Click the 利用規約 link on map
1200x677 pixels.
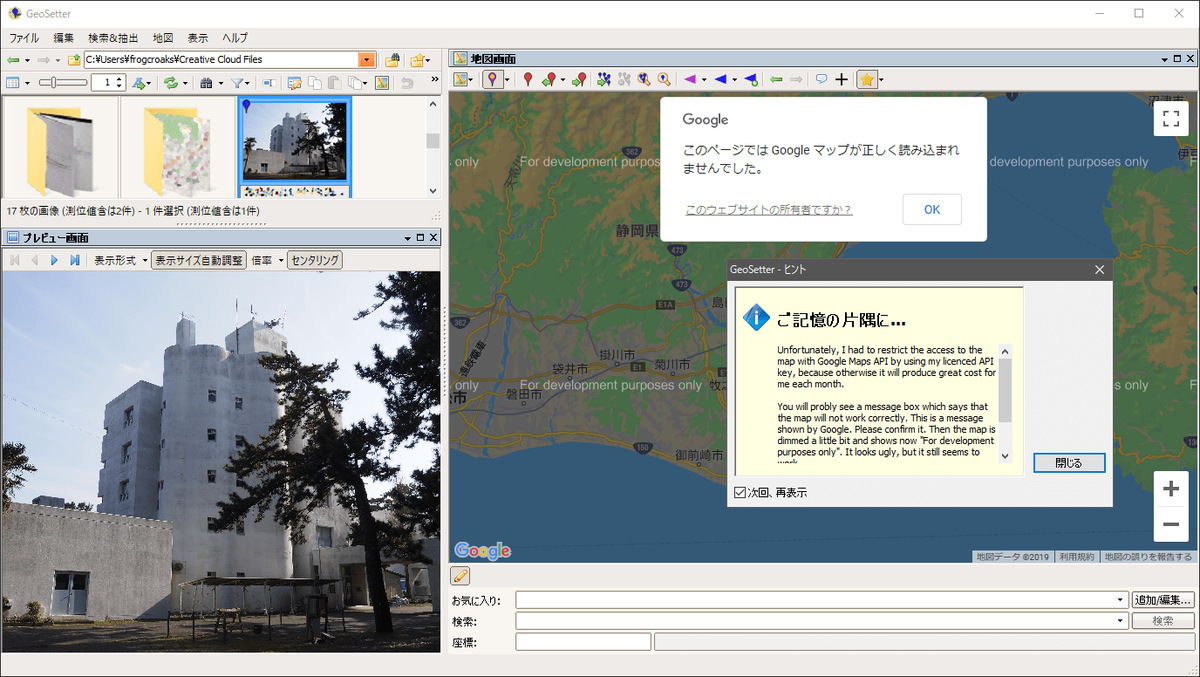(1077, 557)
